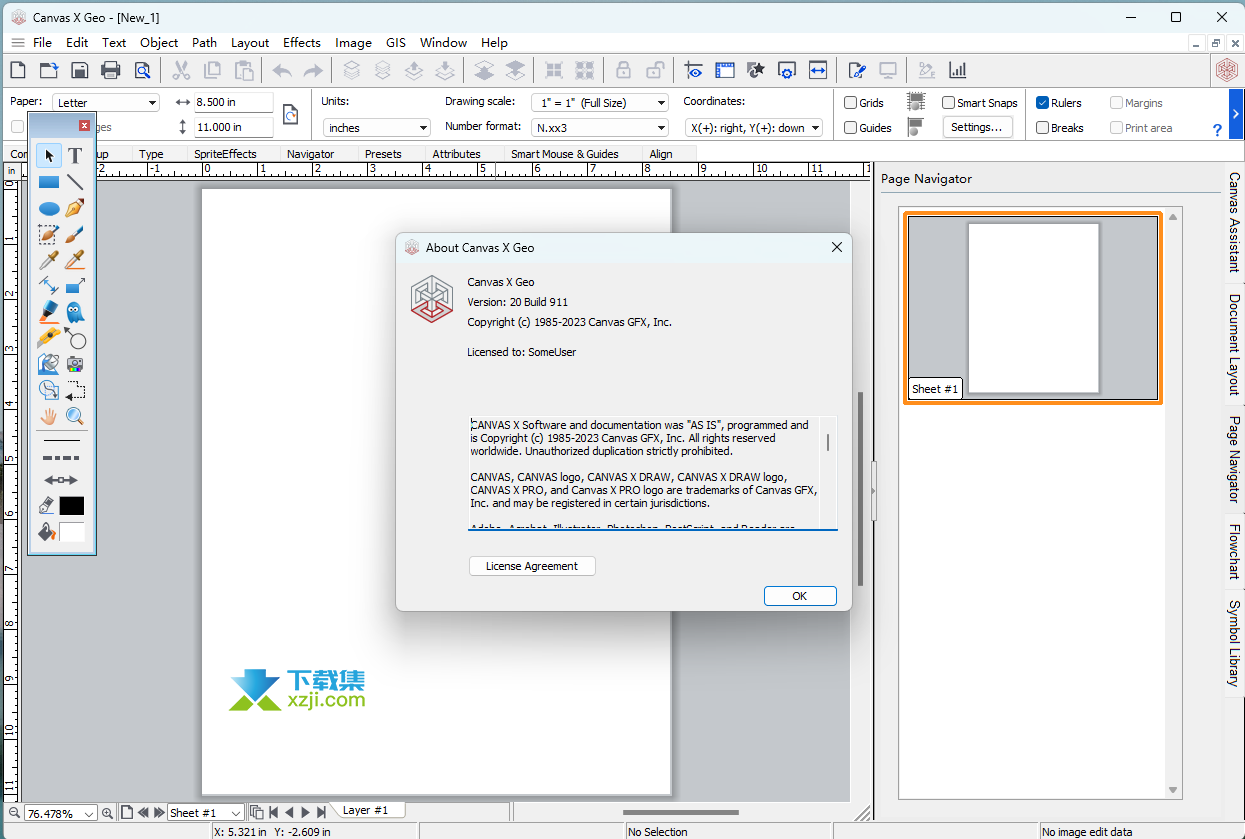Choose the Rectangle tool
1245x839 pixels.
coord(49,182)
